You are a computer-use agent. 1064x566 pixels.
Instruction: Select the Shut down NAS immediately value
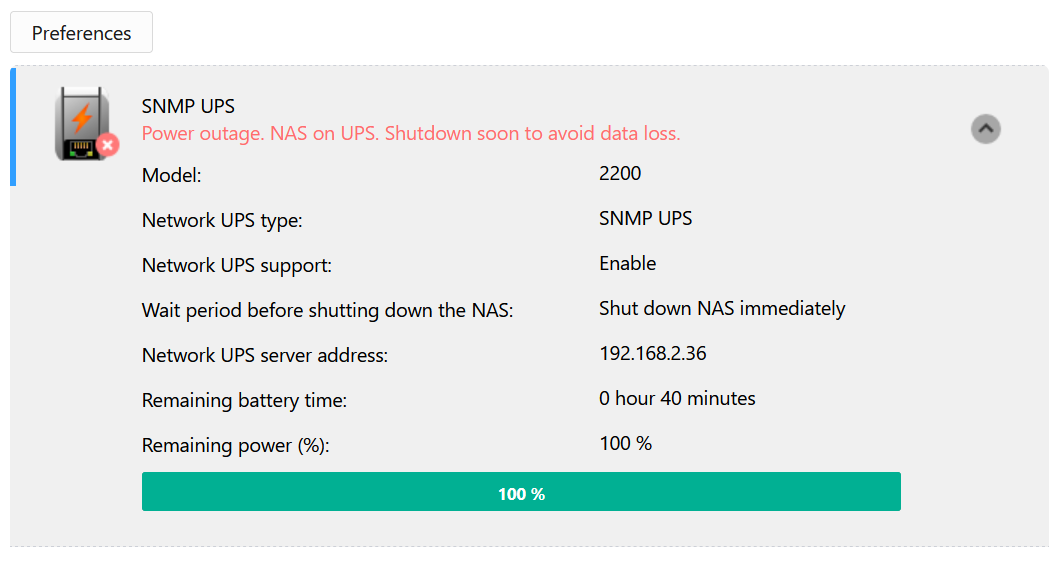click(722, 309)
